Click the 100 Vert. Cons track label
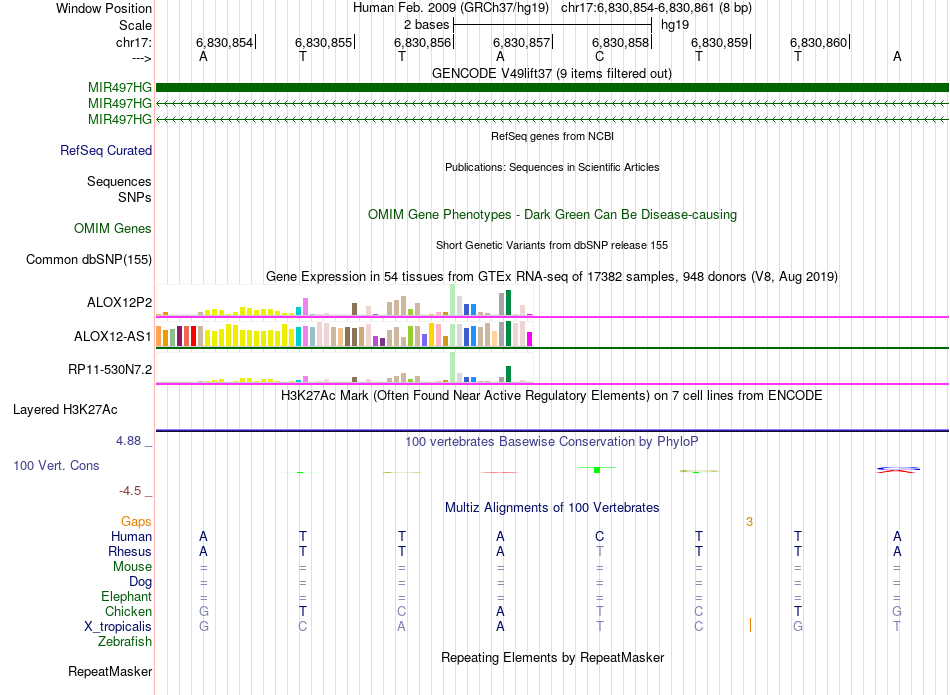 pos(56,465)
